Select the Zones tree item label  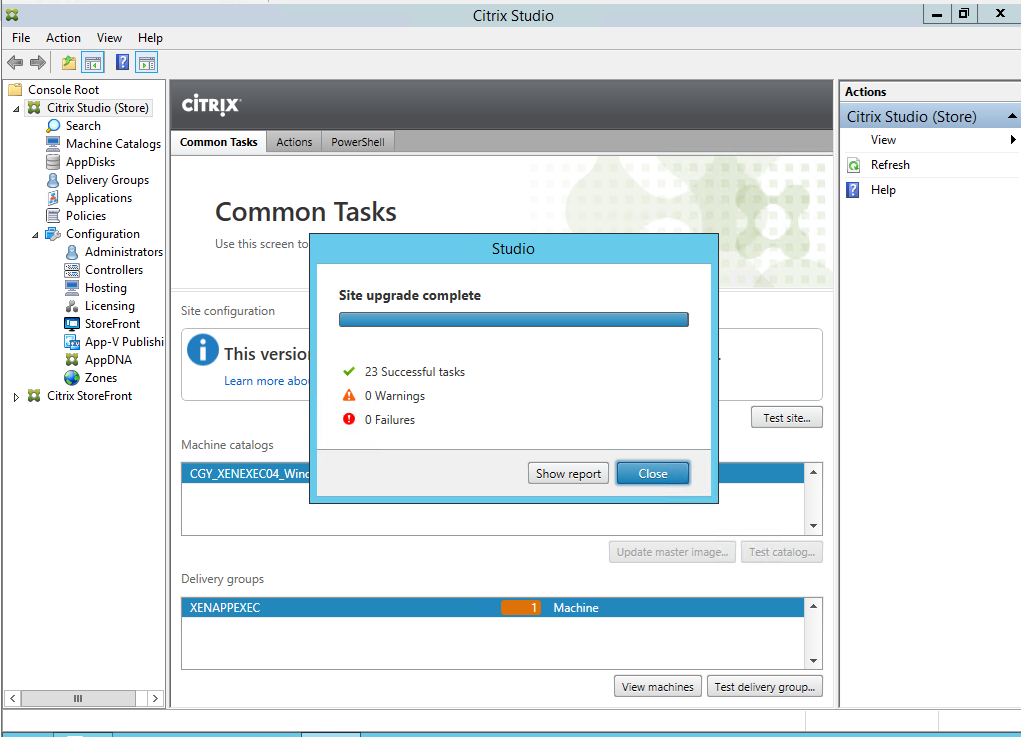(101, 378)
